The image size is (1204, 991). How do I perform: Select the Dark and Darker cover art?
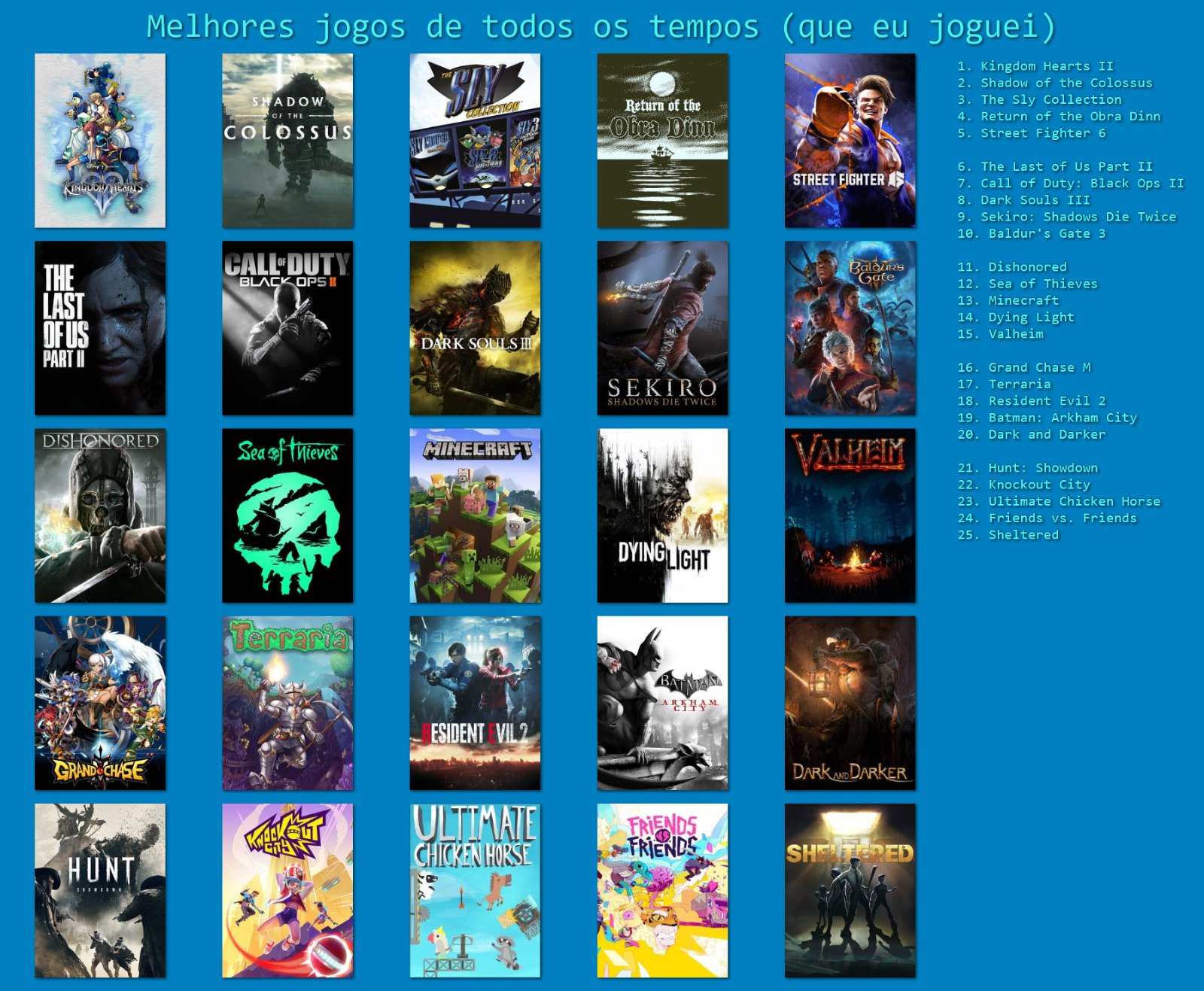click(850, 703)
